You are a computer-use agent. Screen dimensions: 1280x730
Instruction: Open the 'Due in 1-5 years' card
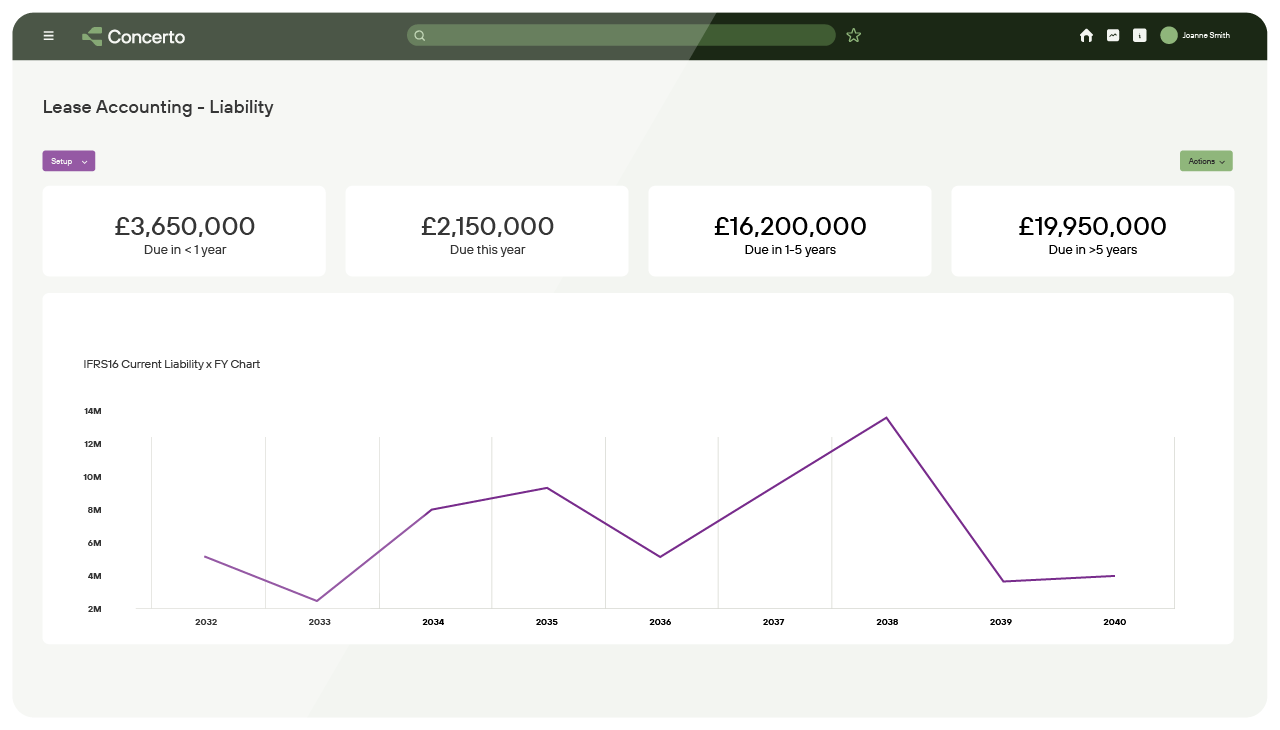click(x=790, y=231)
